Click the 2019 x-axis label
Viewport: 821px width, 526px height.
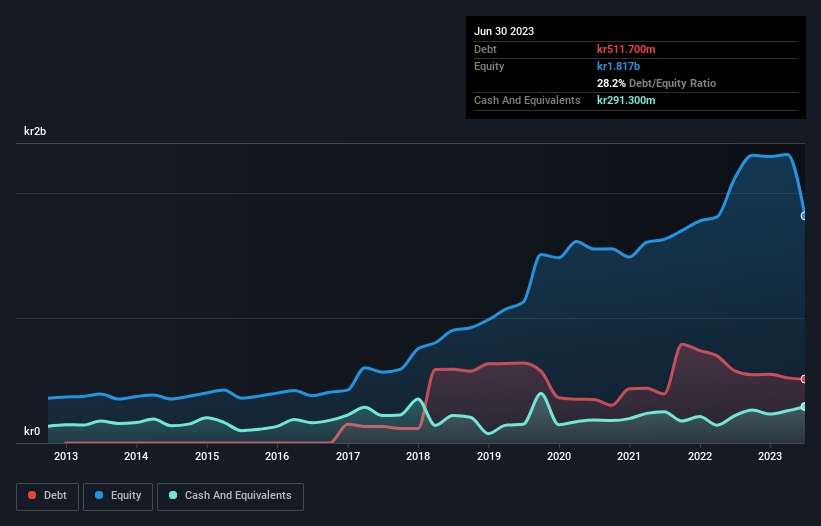click(489, 456)
